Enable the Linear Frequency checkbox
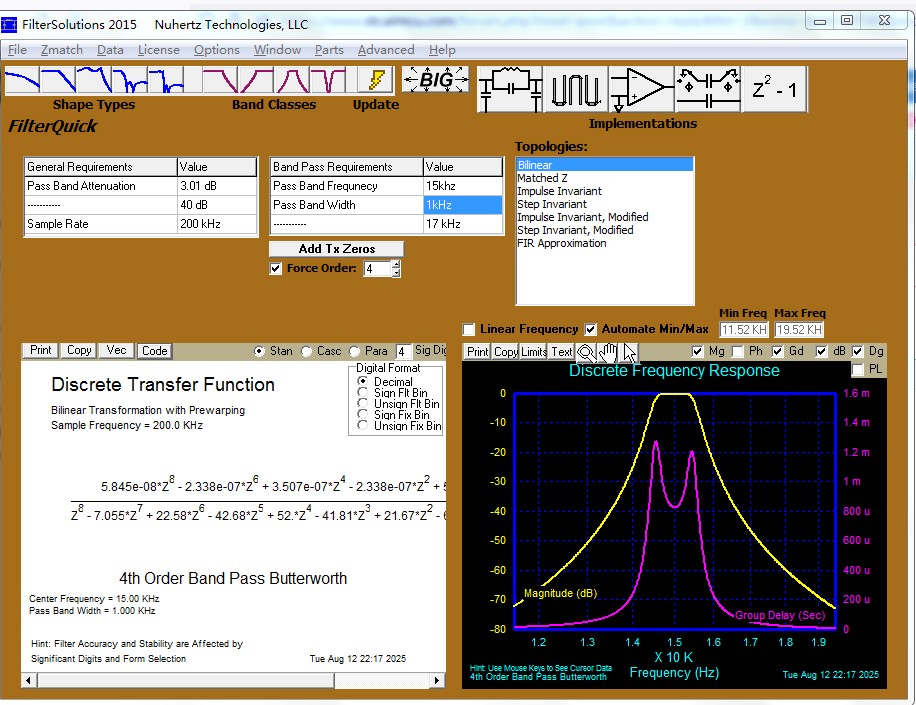Image resolution: width=916 pixels, height=705 pixels. 469,329
